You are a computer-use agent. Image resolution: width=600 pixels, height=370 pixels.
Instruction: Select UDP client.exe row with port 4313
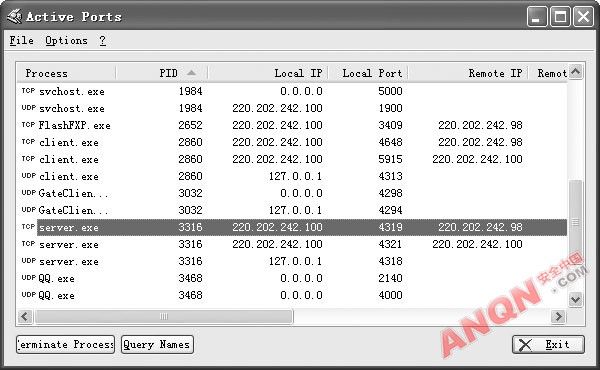click(292, 176)
